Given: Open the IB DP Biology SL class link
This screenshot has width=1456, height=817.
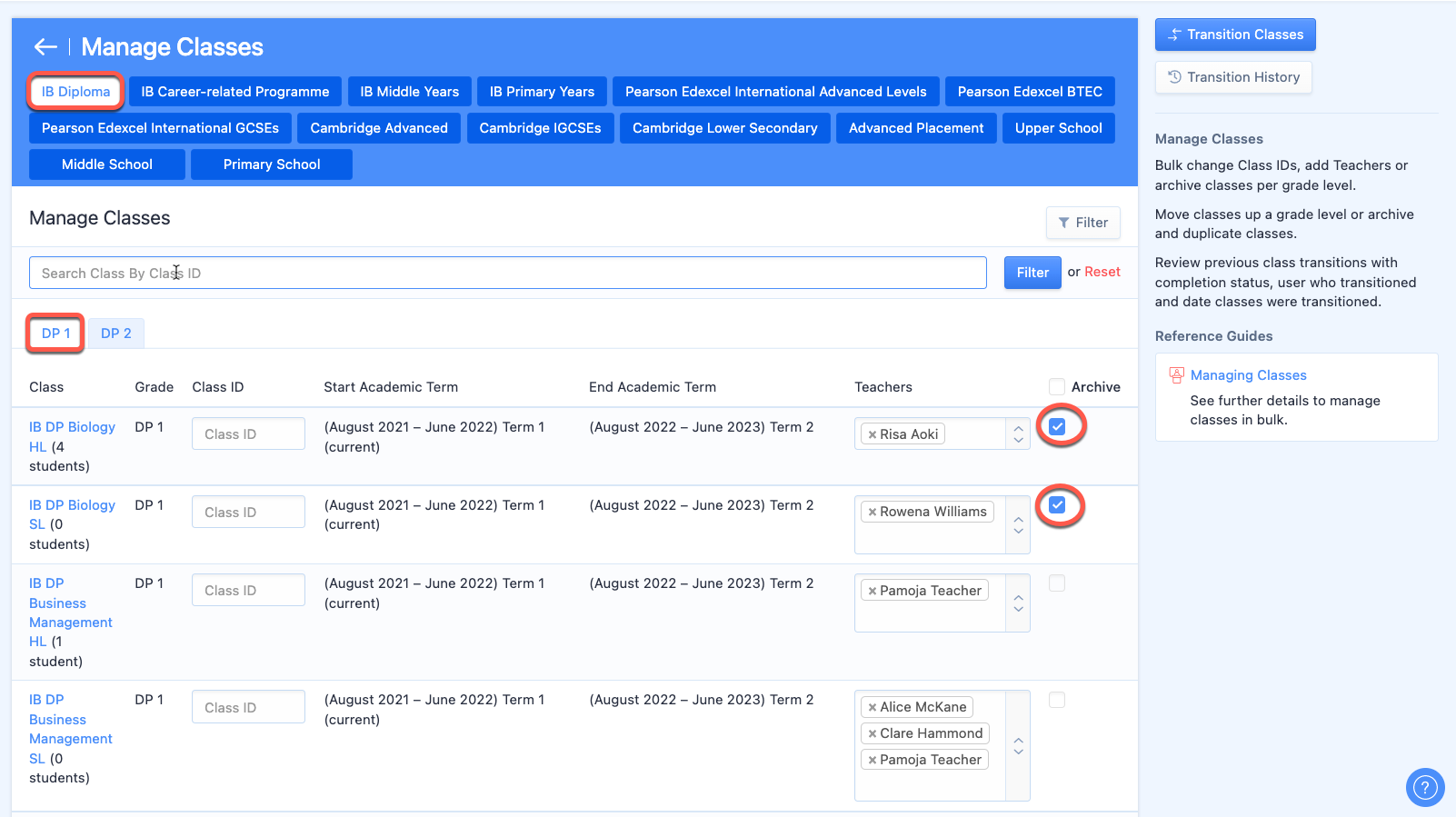Looking at the screenshot, I should click(72, 514).
